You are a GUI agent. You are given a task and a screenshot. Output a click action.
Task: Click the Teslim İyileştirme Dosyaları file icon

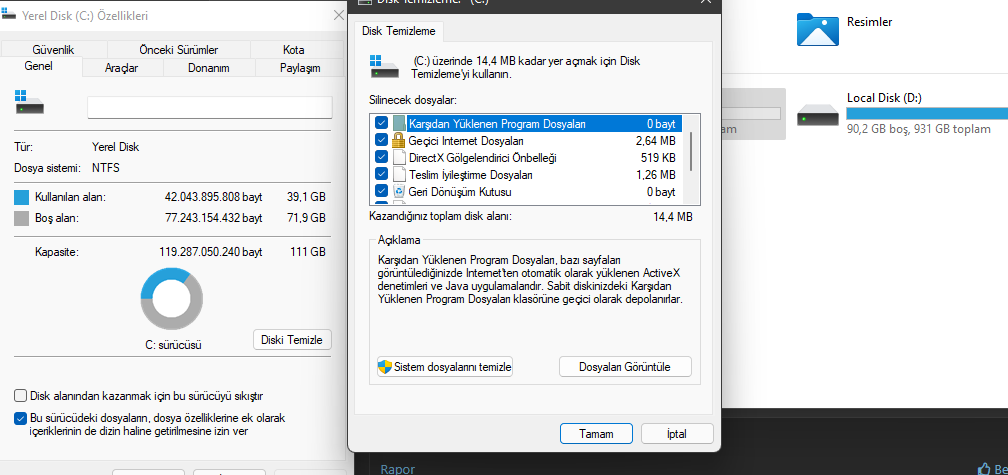(x=399, y=174)
